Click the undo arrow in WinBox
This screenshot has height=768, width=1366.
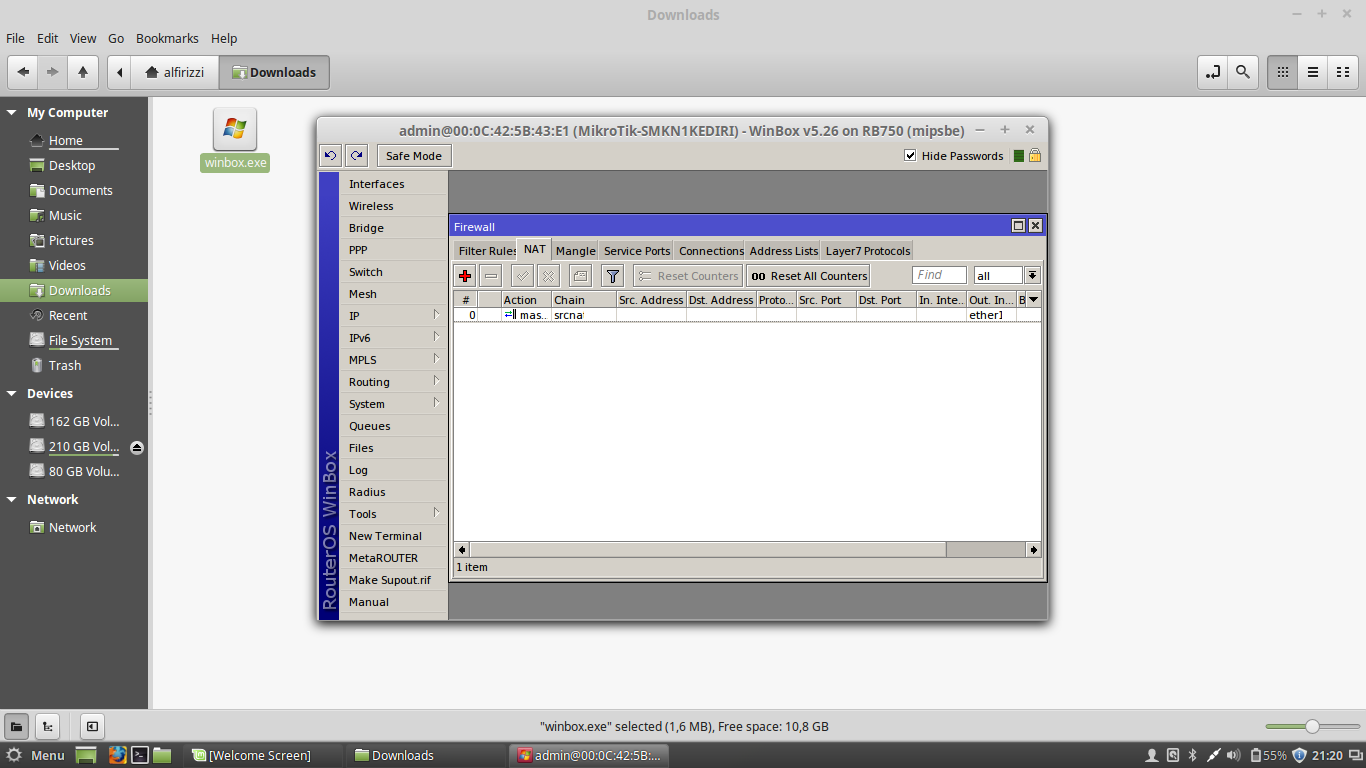coord(330,155)
